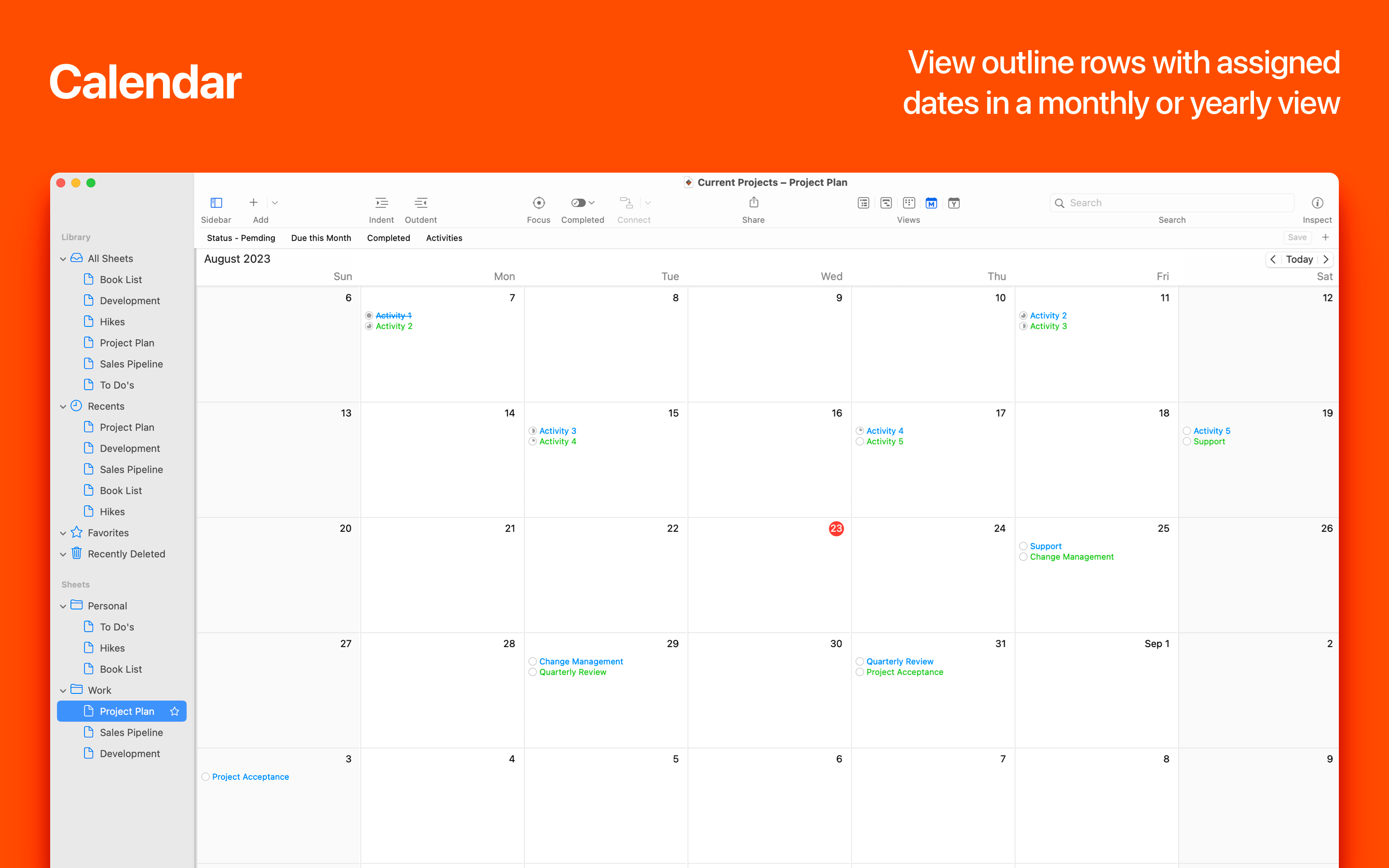Check Change Management circle on Tuesday 29
Viewport: 1389px width, 868px height.
pyautogui.click(x=532, y=662)
